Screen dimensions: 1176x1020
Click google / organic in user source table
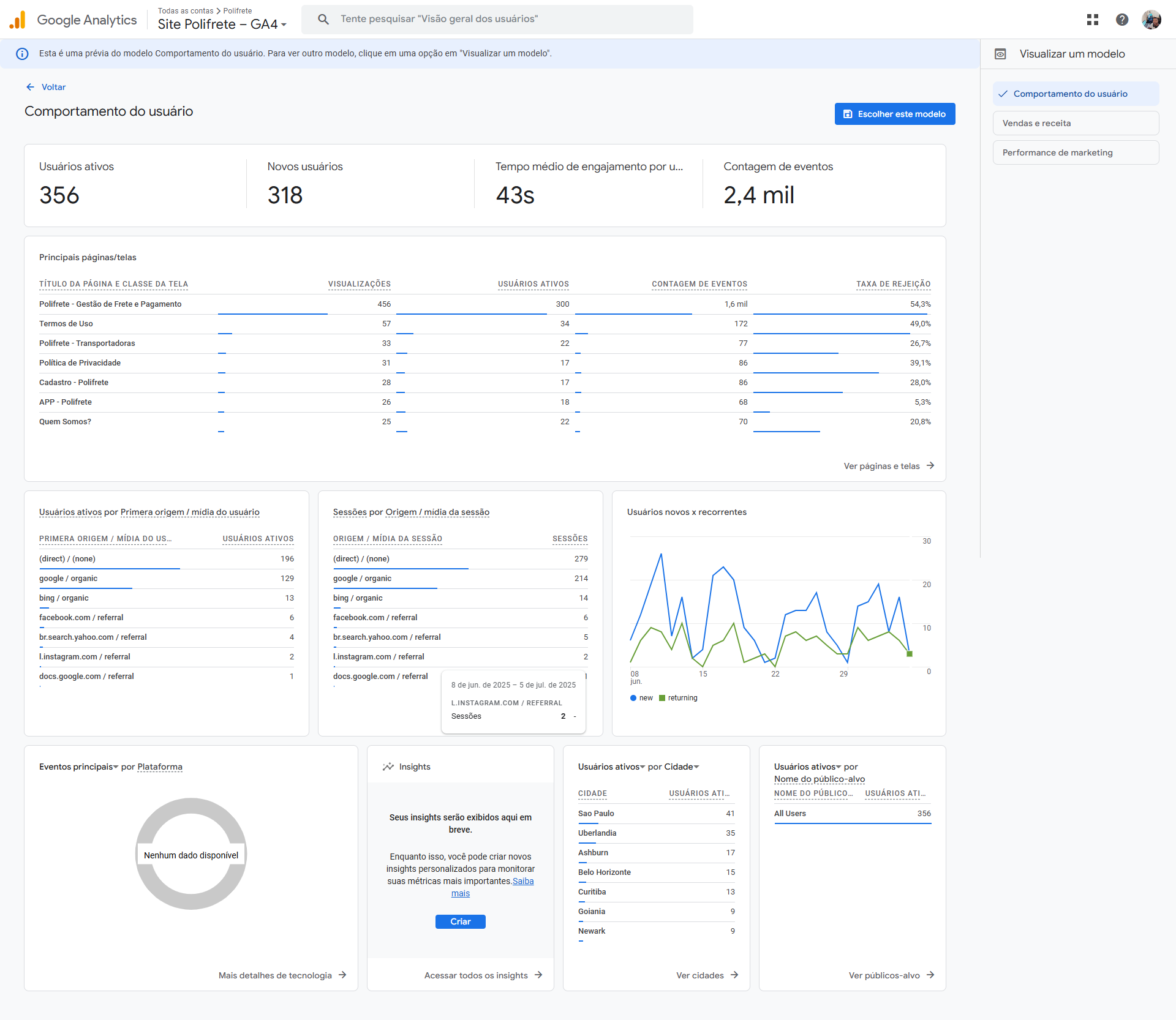[x=167, y=579]
